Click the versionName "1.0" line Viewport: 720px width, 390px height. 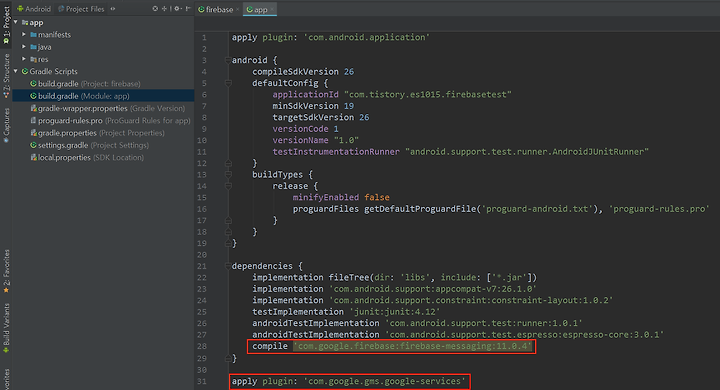[315, 140]
